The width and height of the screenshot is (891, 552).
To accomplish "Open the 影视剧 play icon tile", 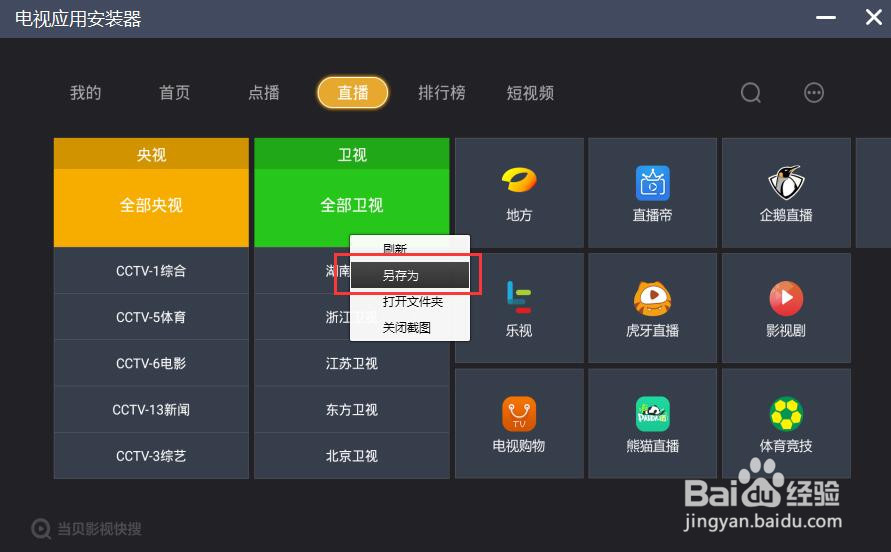I will [786, 308].
